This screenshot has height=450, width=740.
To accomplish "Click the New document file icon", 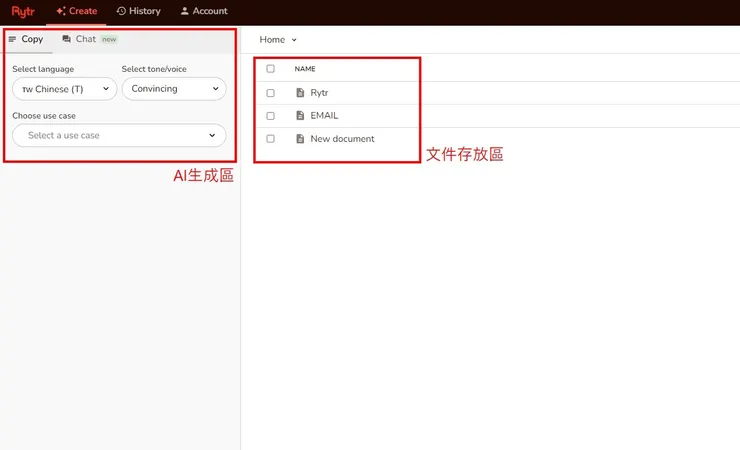I will 300,139.
